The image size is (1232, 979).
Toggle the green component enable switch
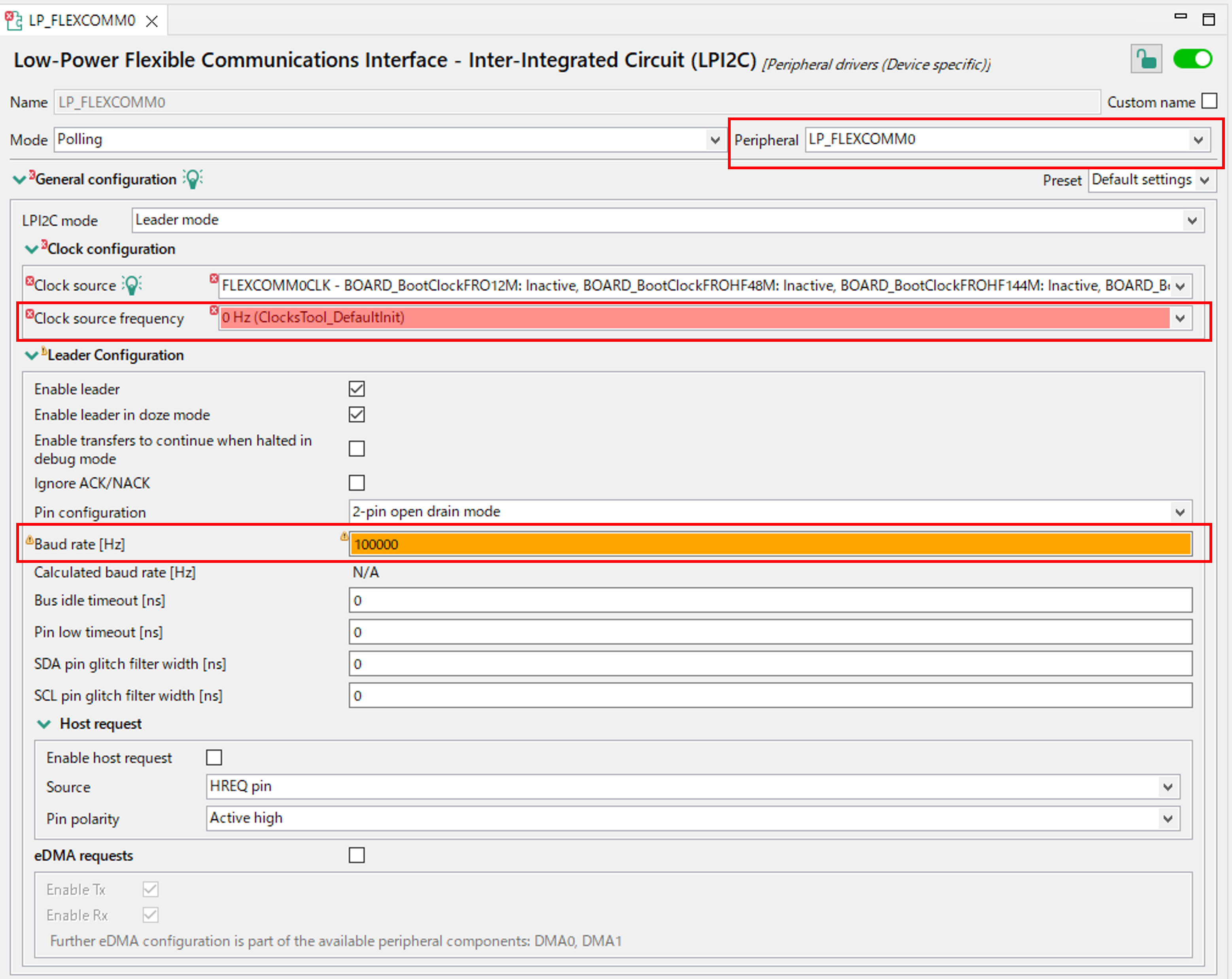point(1192,59)
